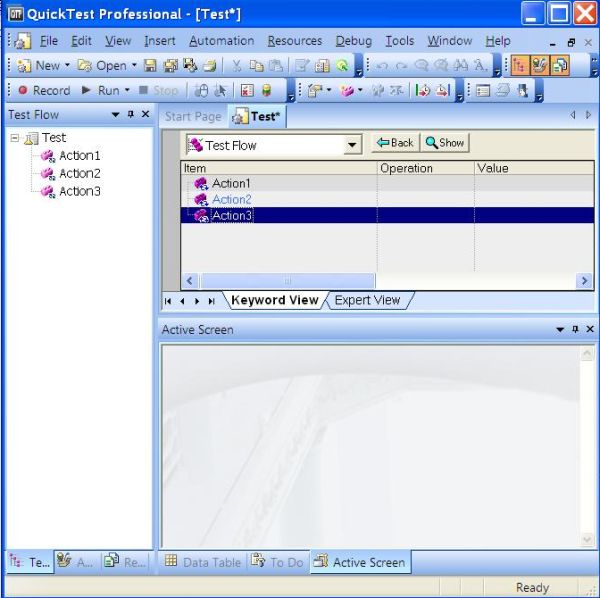The image size is (600, 598).
Task: Click the Show button in Keyword View
Action: click(x=445, y=143)
